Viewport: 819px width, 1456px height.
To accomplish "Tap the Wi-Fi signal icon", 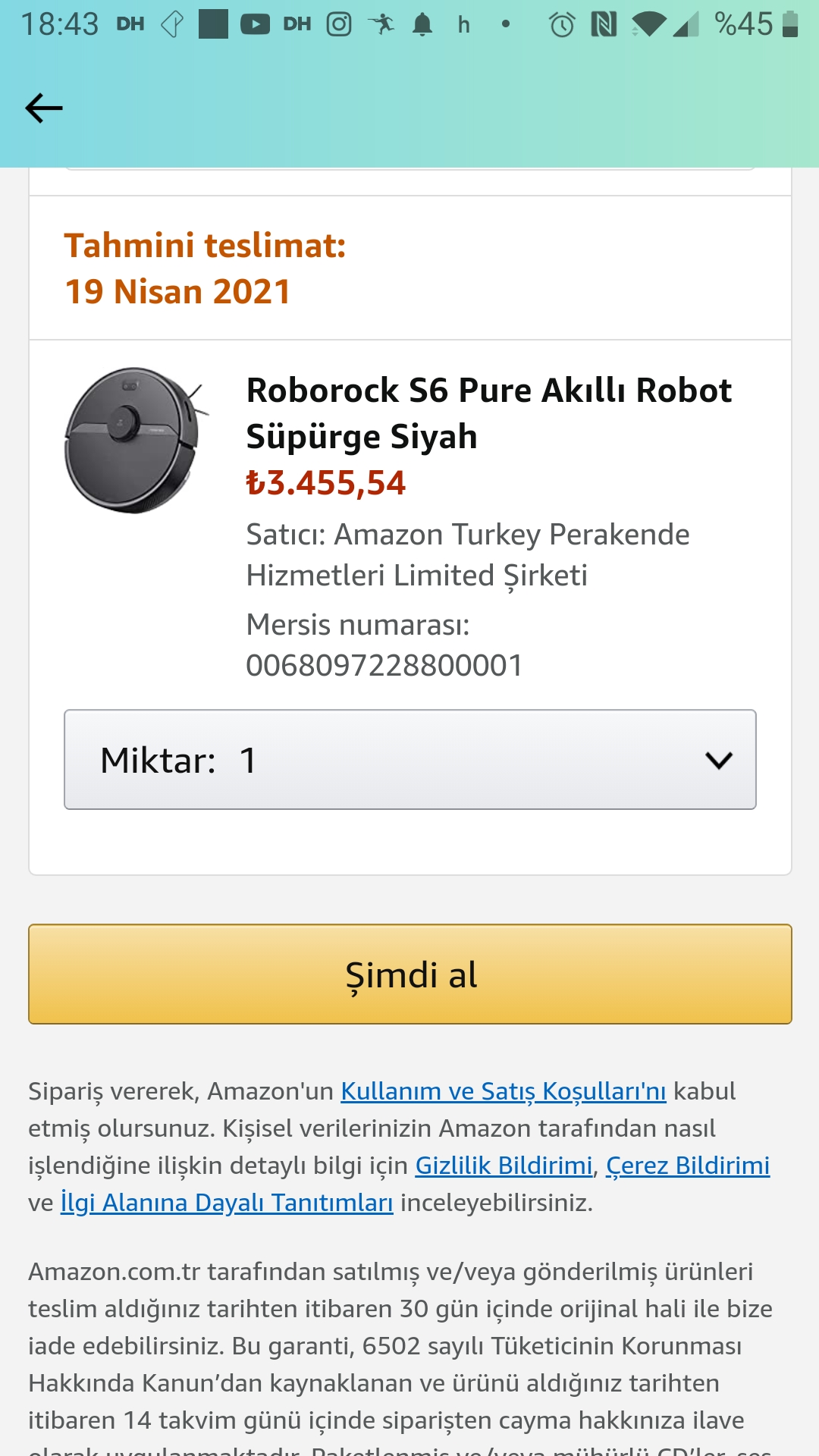I will [648, 24].
